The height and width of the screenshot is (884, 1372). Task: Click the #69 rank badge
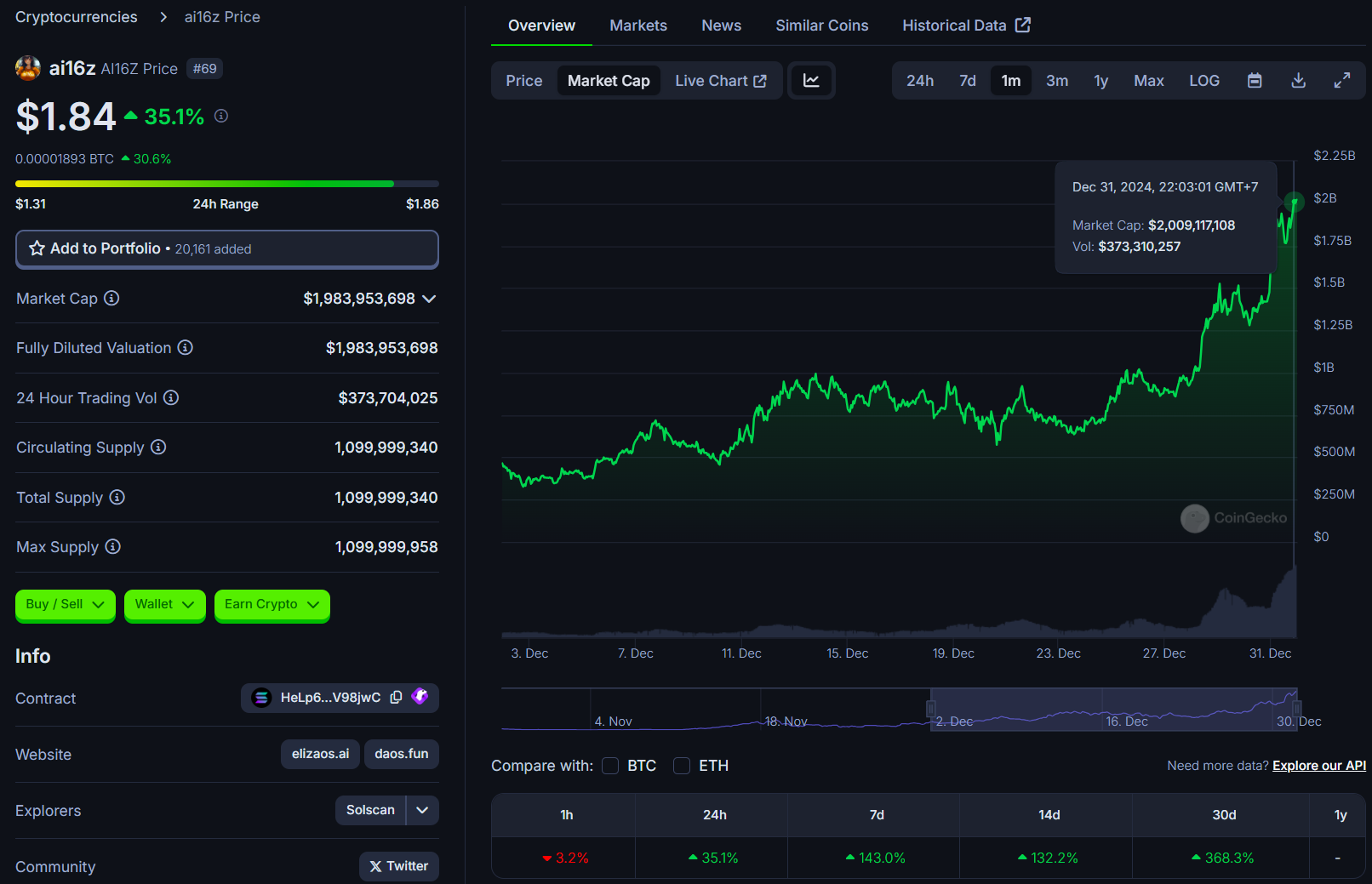coord(204,68)
